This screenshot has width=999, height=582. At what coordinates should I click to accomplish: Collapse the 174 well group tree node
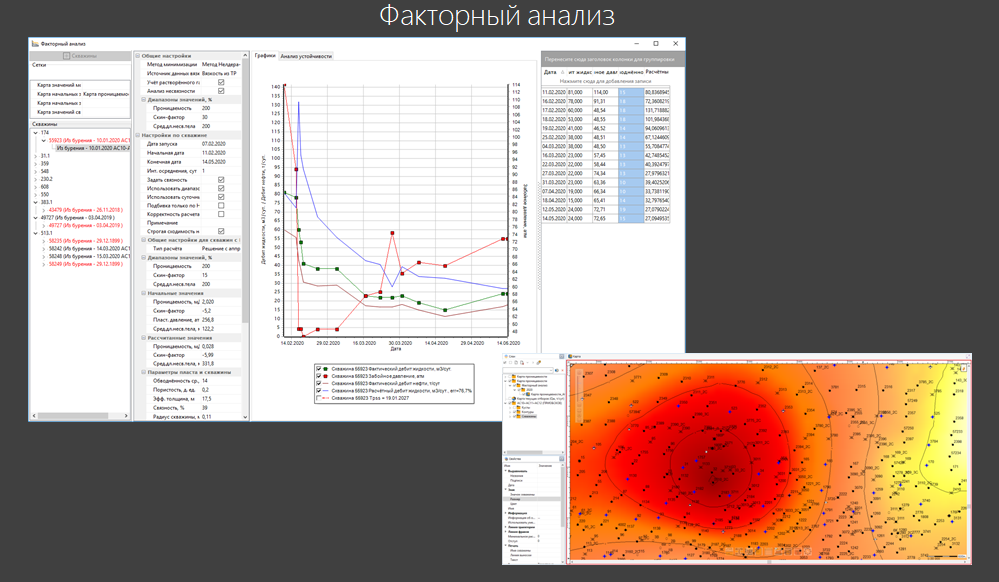36,133
